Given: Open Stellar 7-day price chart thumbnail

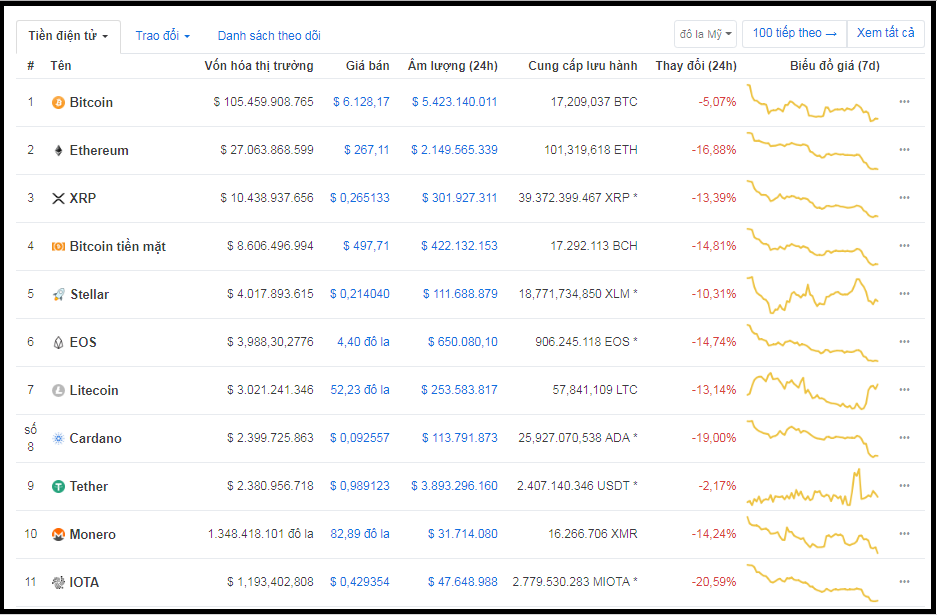Looking at the screenshot, I should (813, 295).
